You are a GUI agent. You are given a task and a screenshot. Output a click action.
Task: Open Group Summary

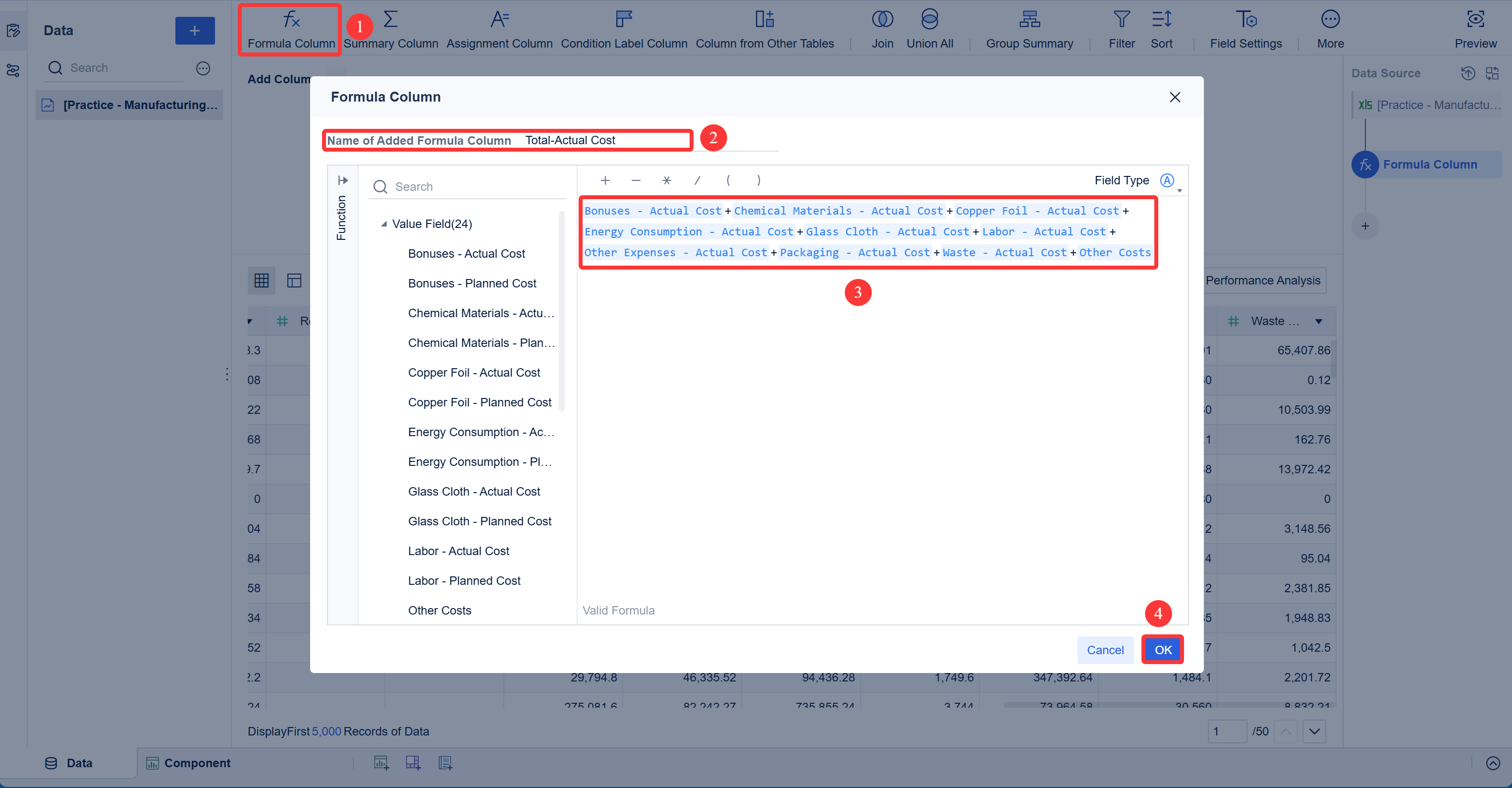tap(1029, 28)
